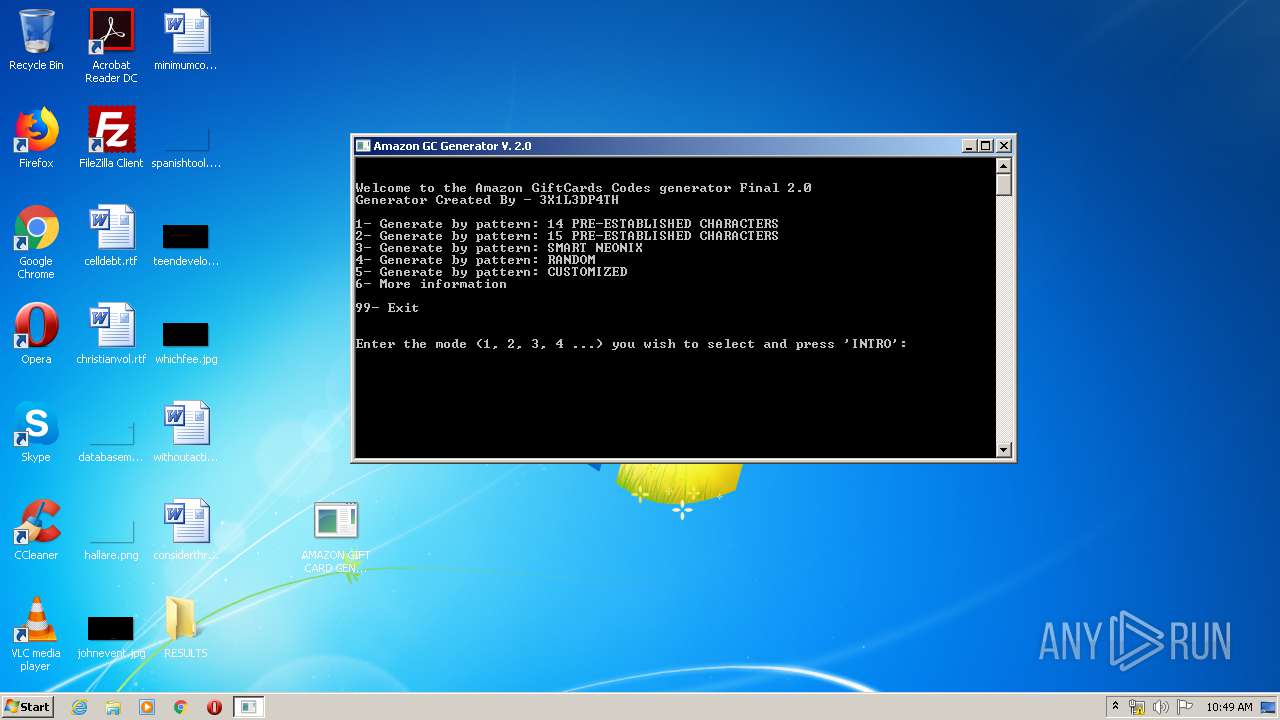Viewport: 1280px width, 720px height.
Task: Open the volume tray icon
Action: coord(1161,707)
